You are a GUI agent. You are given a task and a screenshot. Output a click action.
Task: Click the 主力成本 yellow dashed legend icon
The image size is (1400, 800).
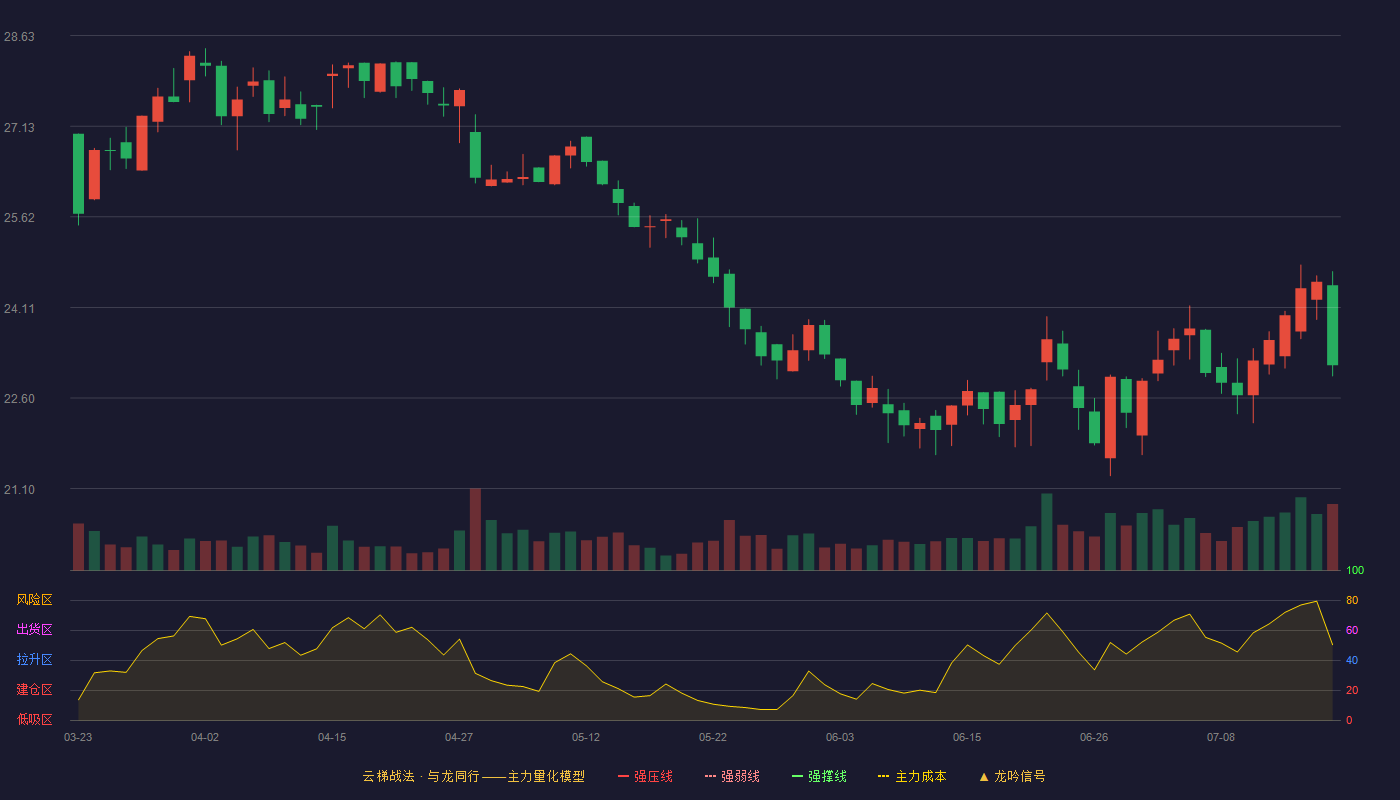tap(884, 776)
